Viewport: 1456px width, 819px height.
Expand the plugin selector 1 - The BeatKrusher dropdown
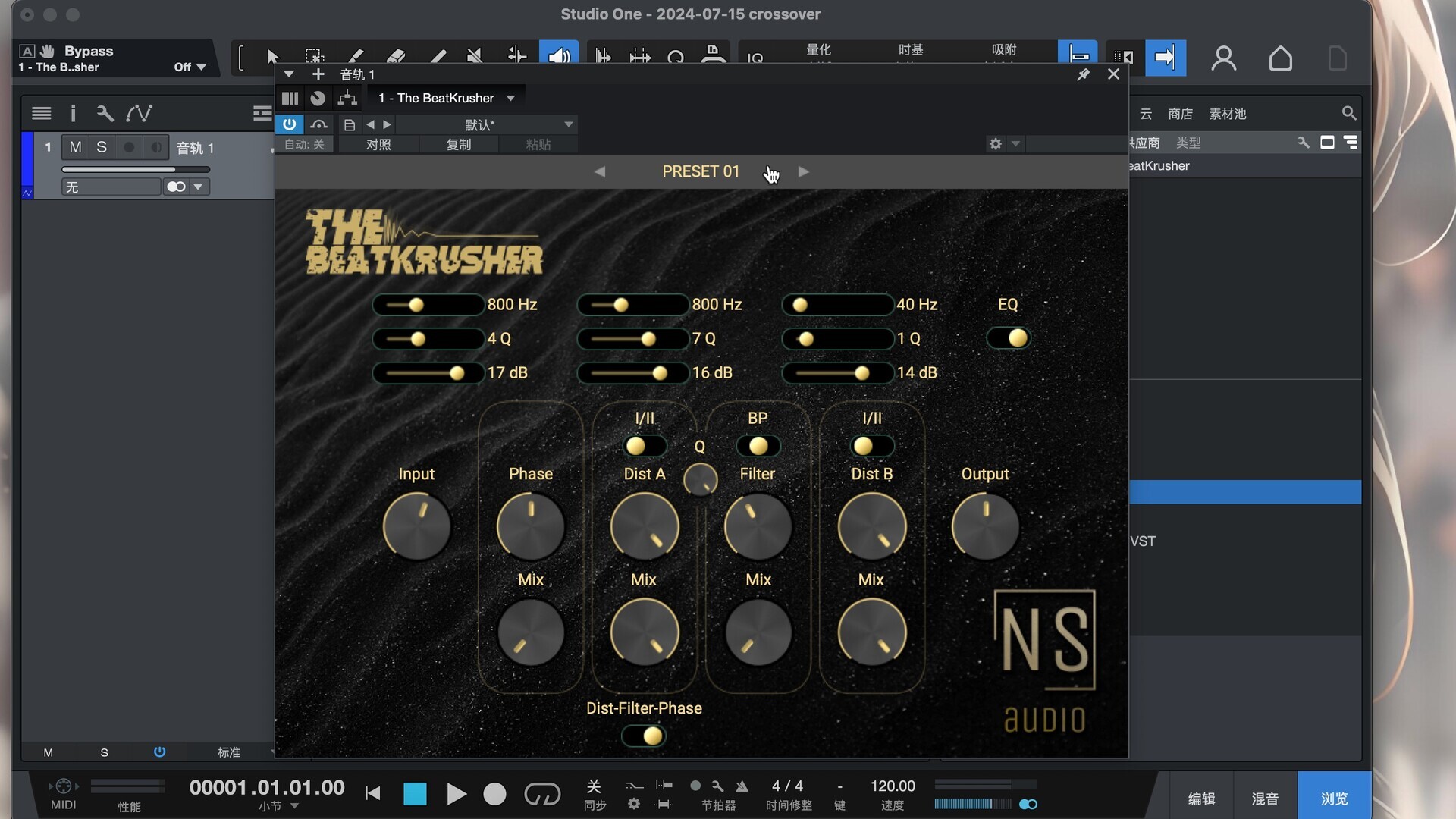click(x=511, y=98)
